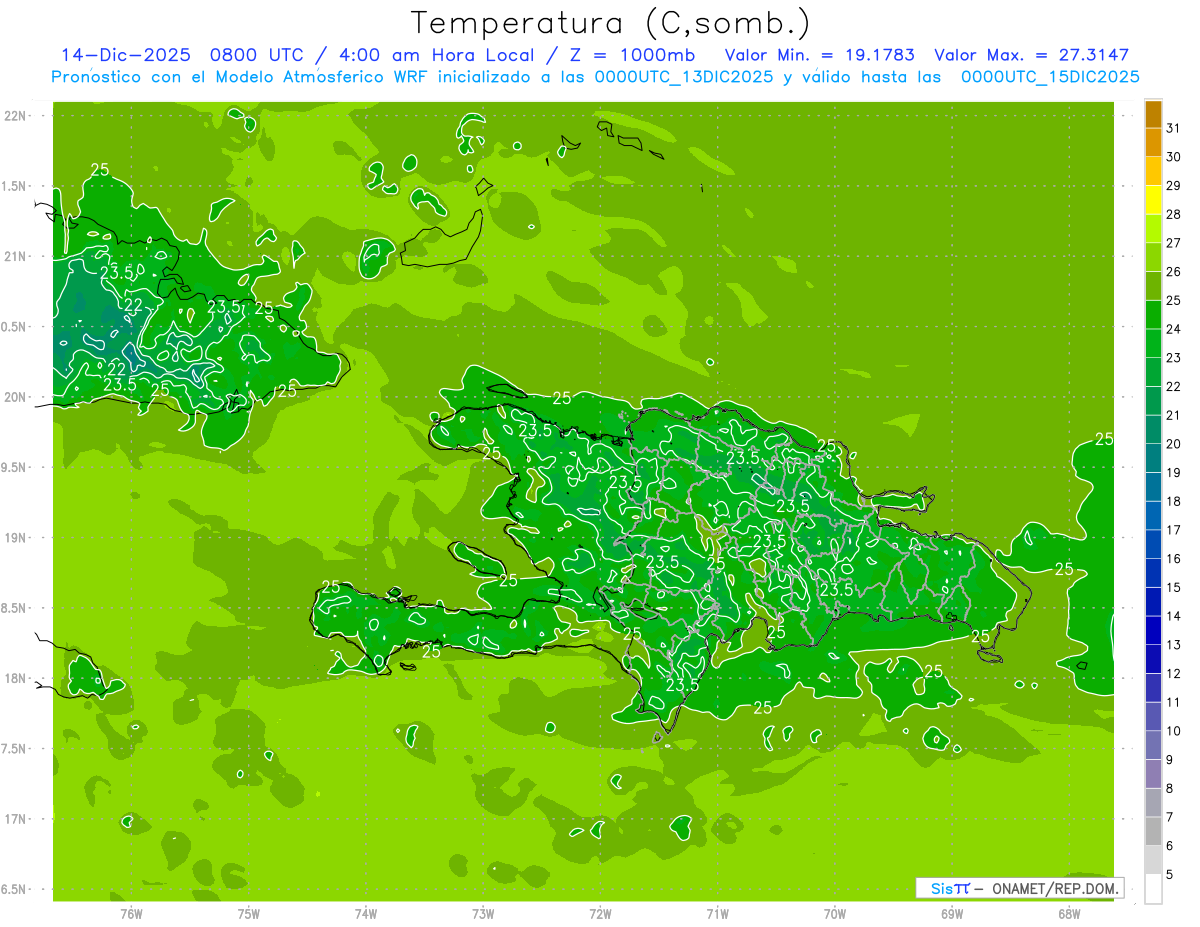The width and height of the screenshot is (1200, 927).
Task: Click the '68W' longitude axis label
Action: pyautogui.click(x=1069, y=913)
